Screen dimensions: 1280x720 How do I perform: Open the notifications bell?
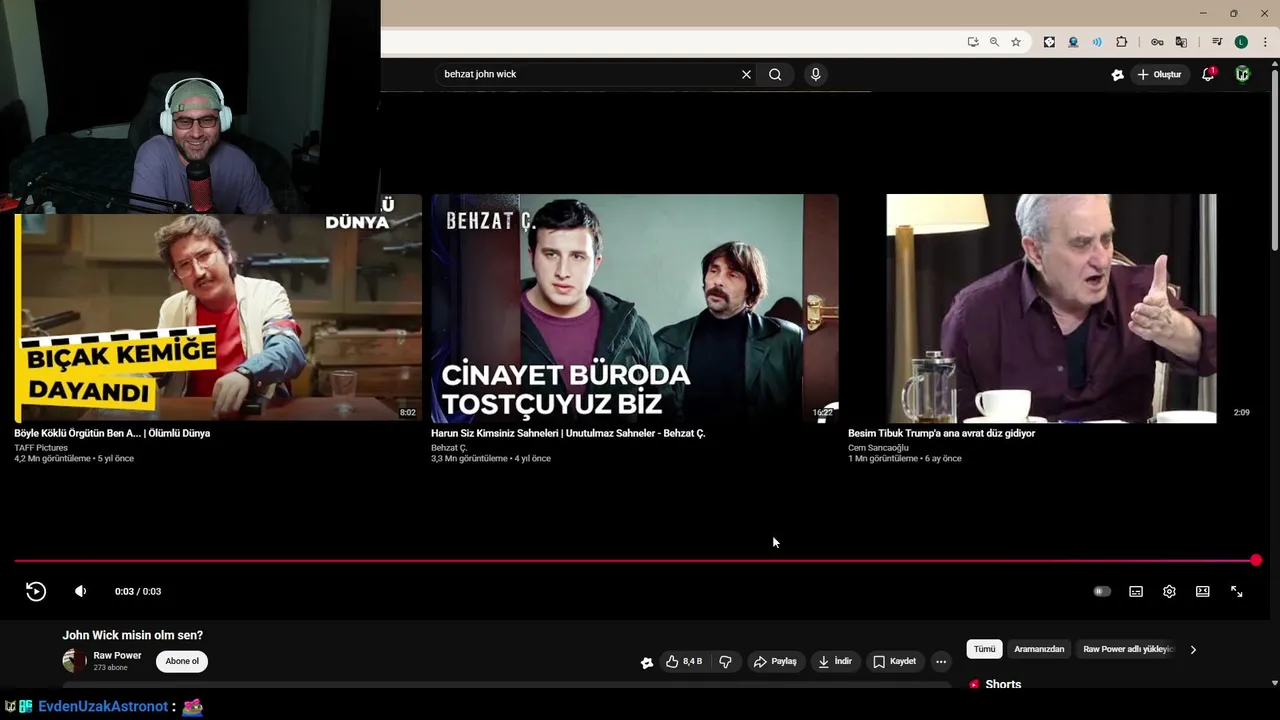tap(1208, 74)
